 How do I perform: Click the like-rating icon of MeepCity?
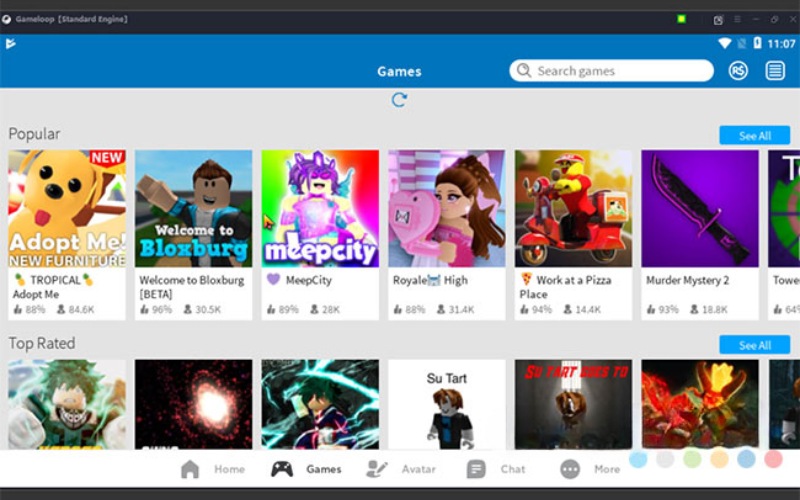271,309
